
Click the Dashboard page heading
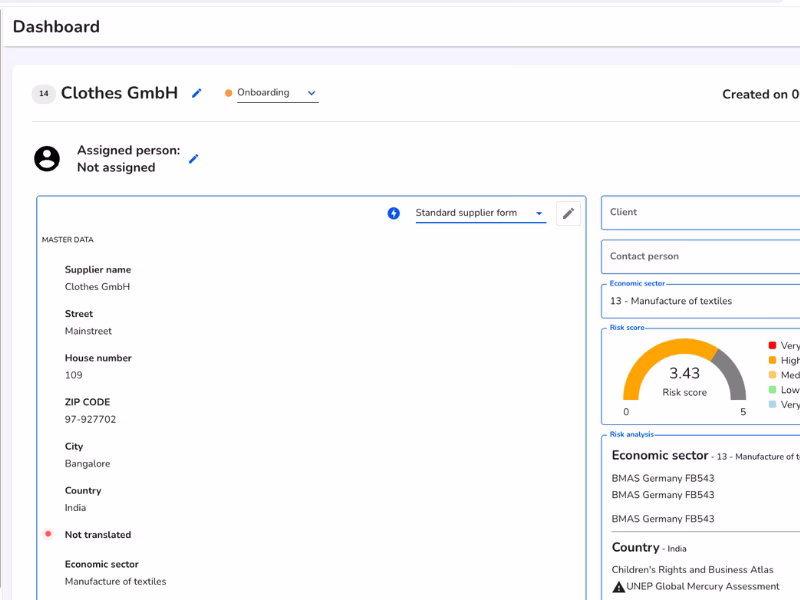pos(56,27)
